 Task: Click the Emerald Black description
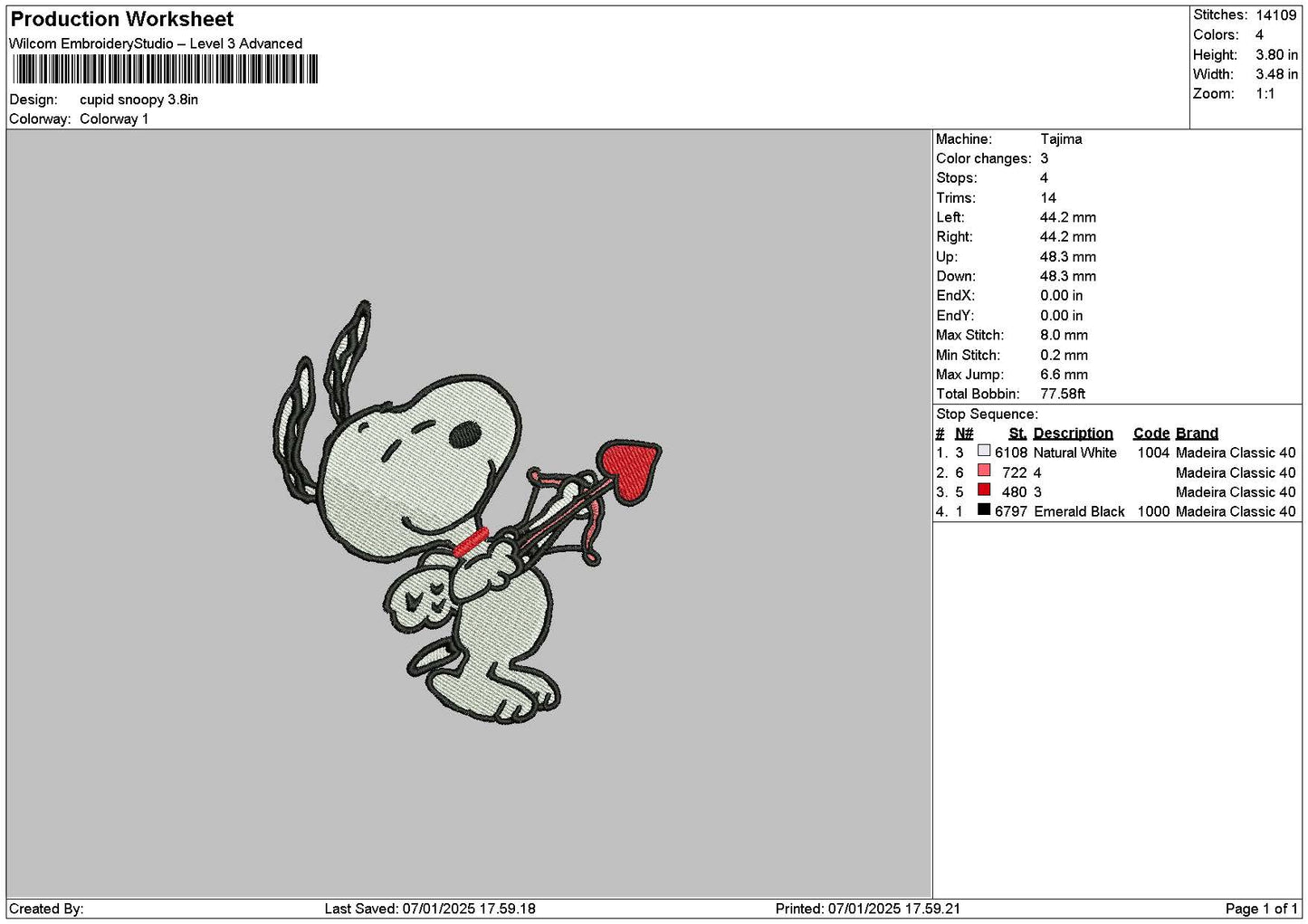pos(1079,511)
